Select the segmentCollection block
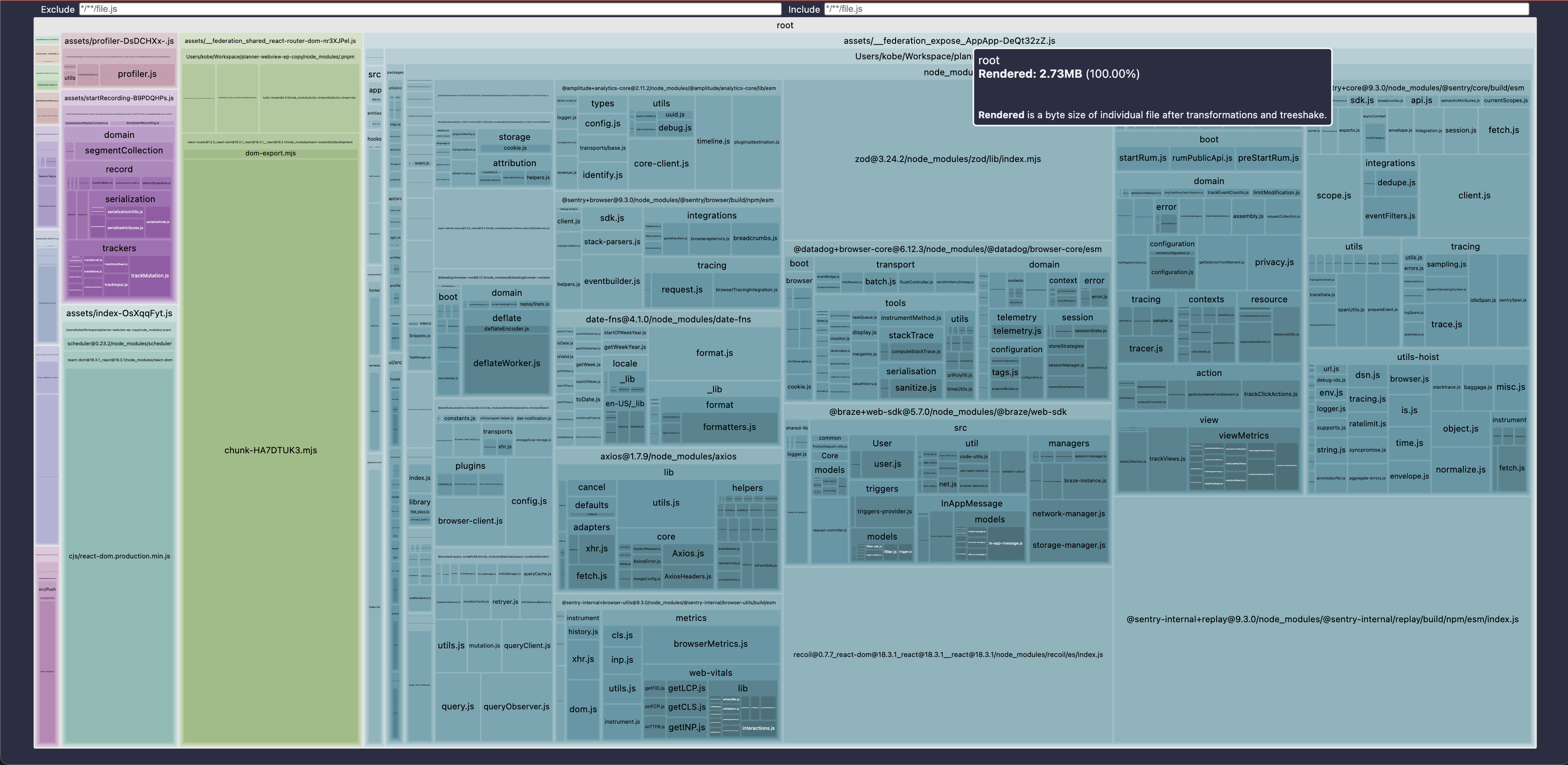Viewport: 1568px width, 765px height. point(124,151)
